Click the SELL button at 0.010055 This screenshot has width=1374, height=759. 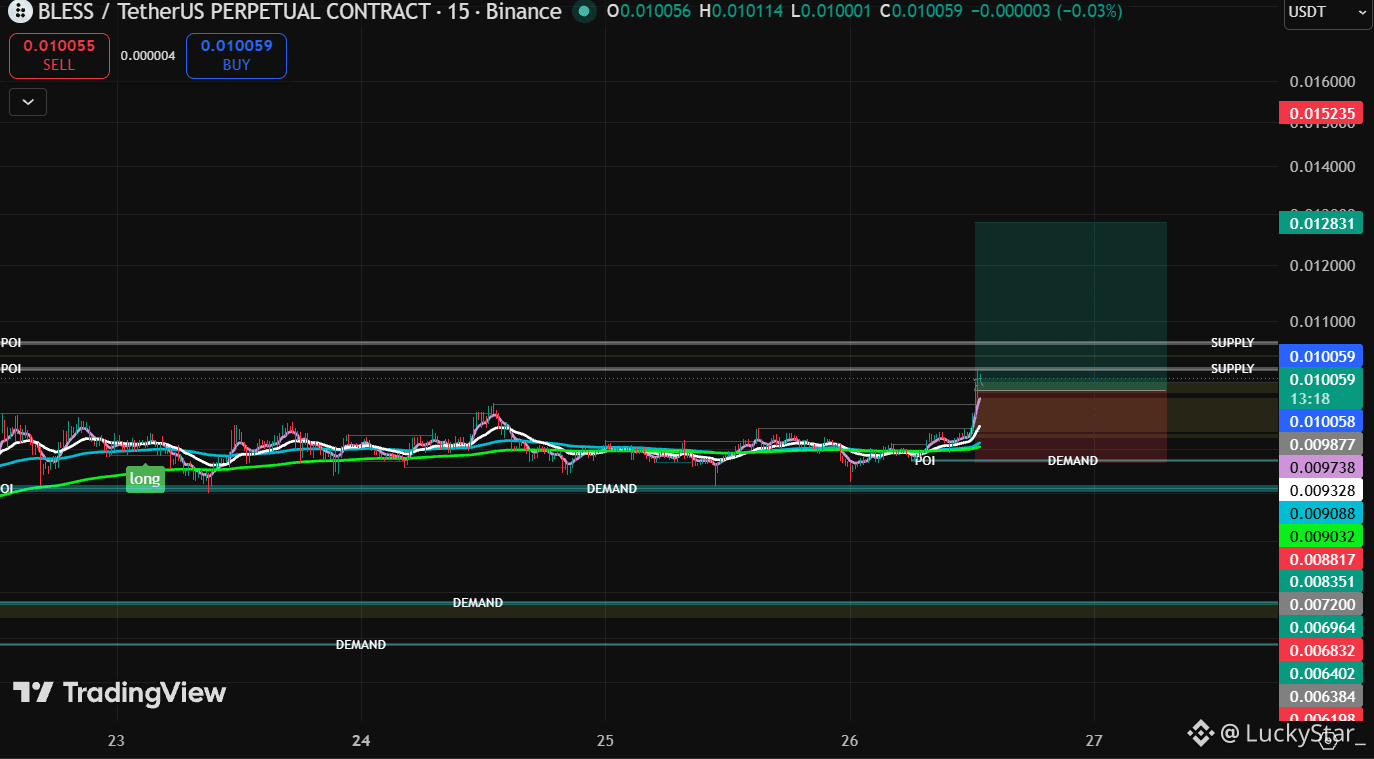pyautogui.click(x=59, y=56)
